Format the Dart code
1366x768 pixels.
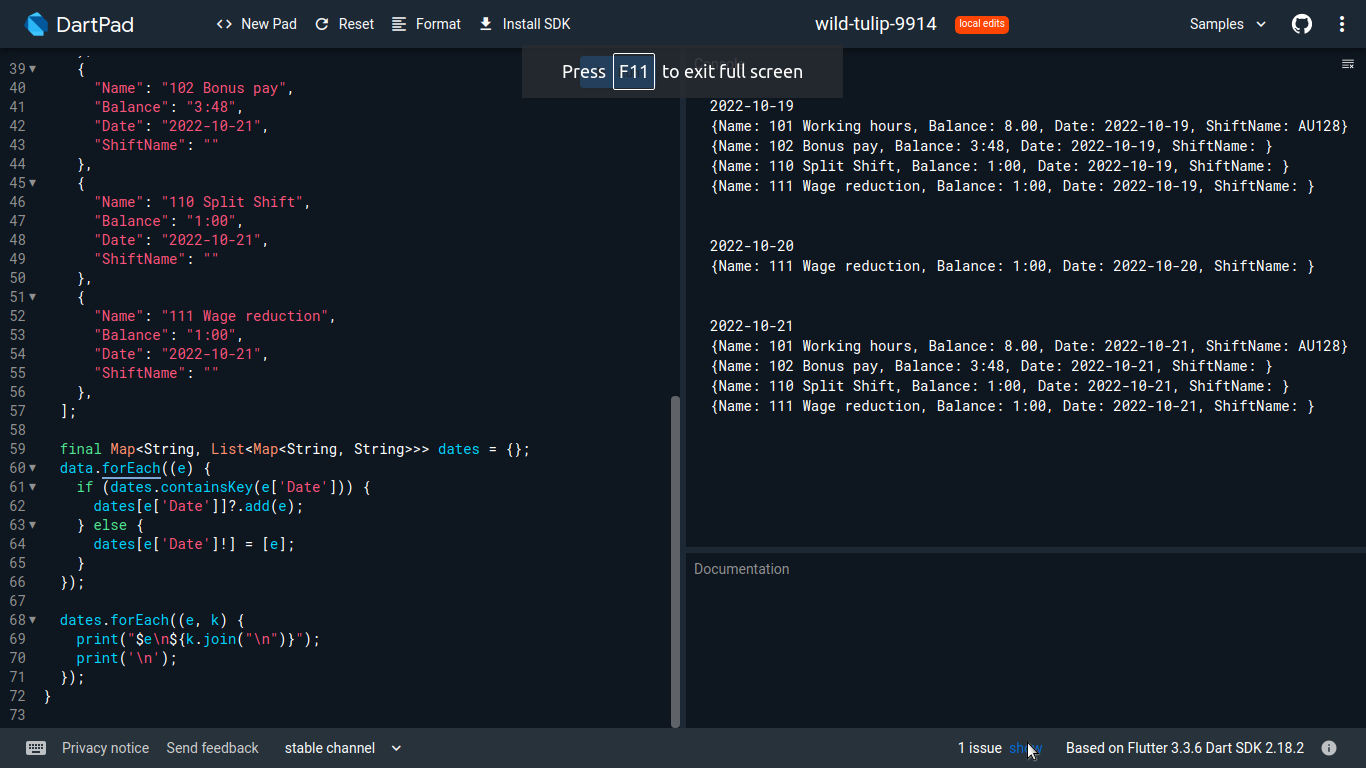point(426,24)
